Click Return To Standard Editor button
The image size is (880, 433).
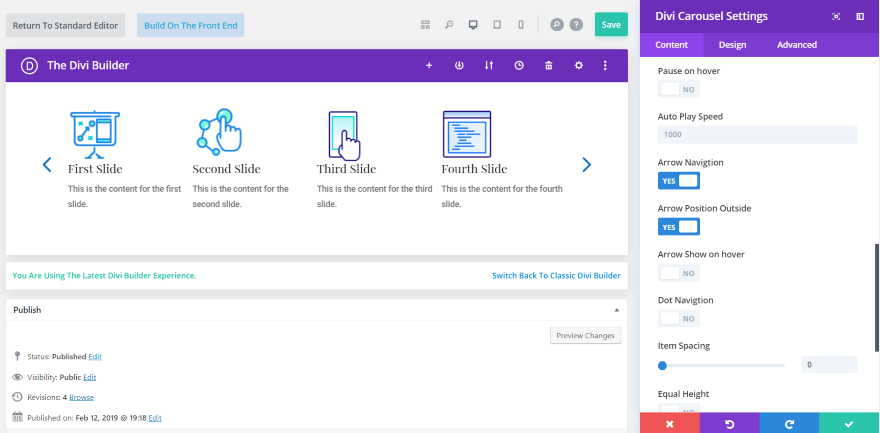[65, 25]
